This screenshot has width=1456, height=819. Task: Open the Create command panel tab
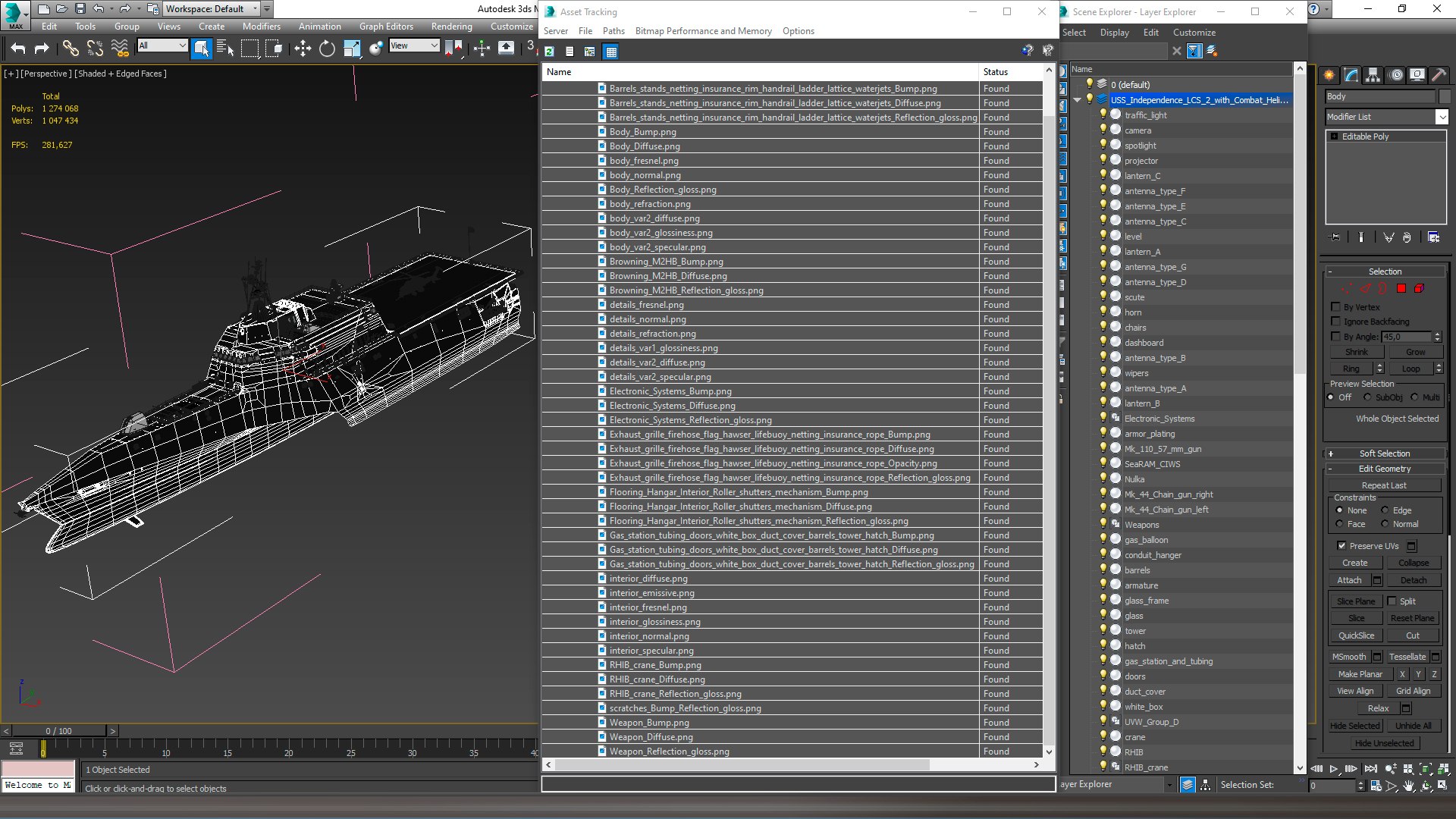click(1329, 75)
